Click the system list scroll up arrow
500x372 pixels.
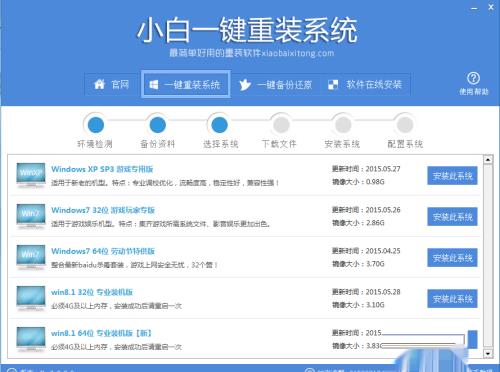(488, 160)
